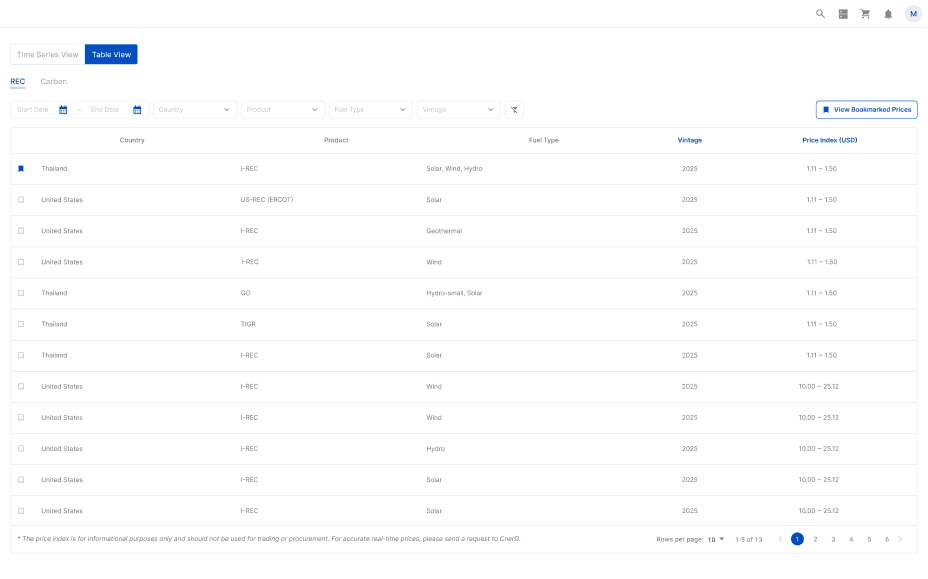
Task: Click the search magnifier icon in header
Action: click(821, 14)
